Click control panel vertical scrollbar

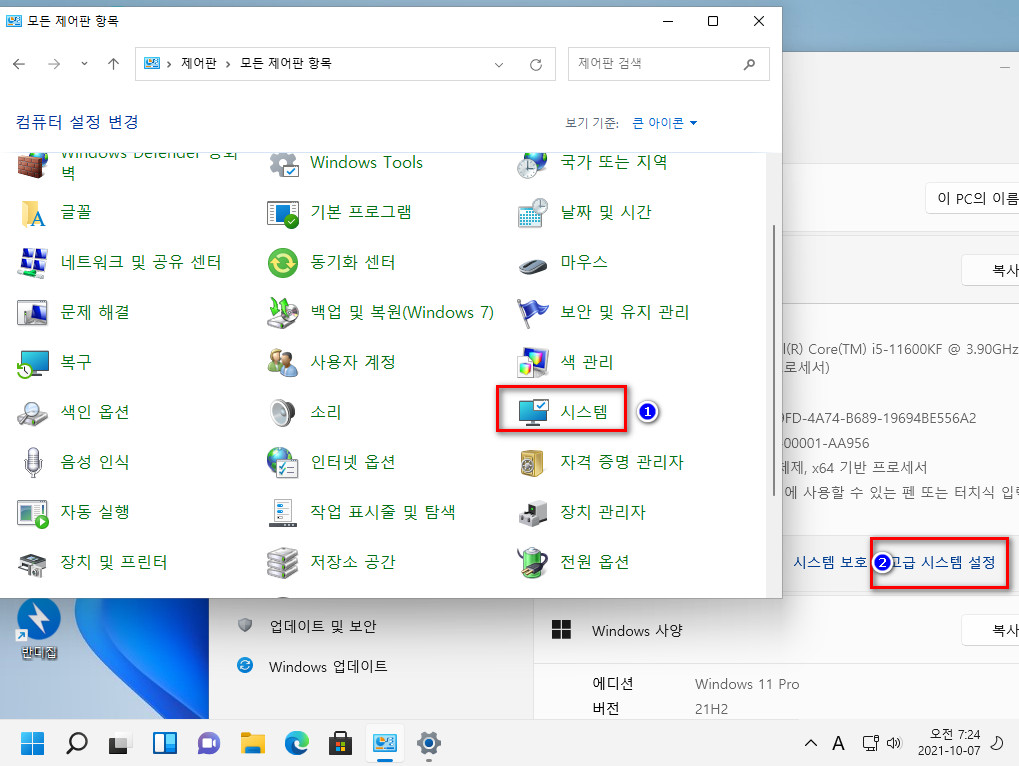pyautogui.click(x=773, y=361)
